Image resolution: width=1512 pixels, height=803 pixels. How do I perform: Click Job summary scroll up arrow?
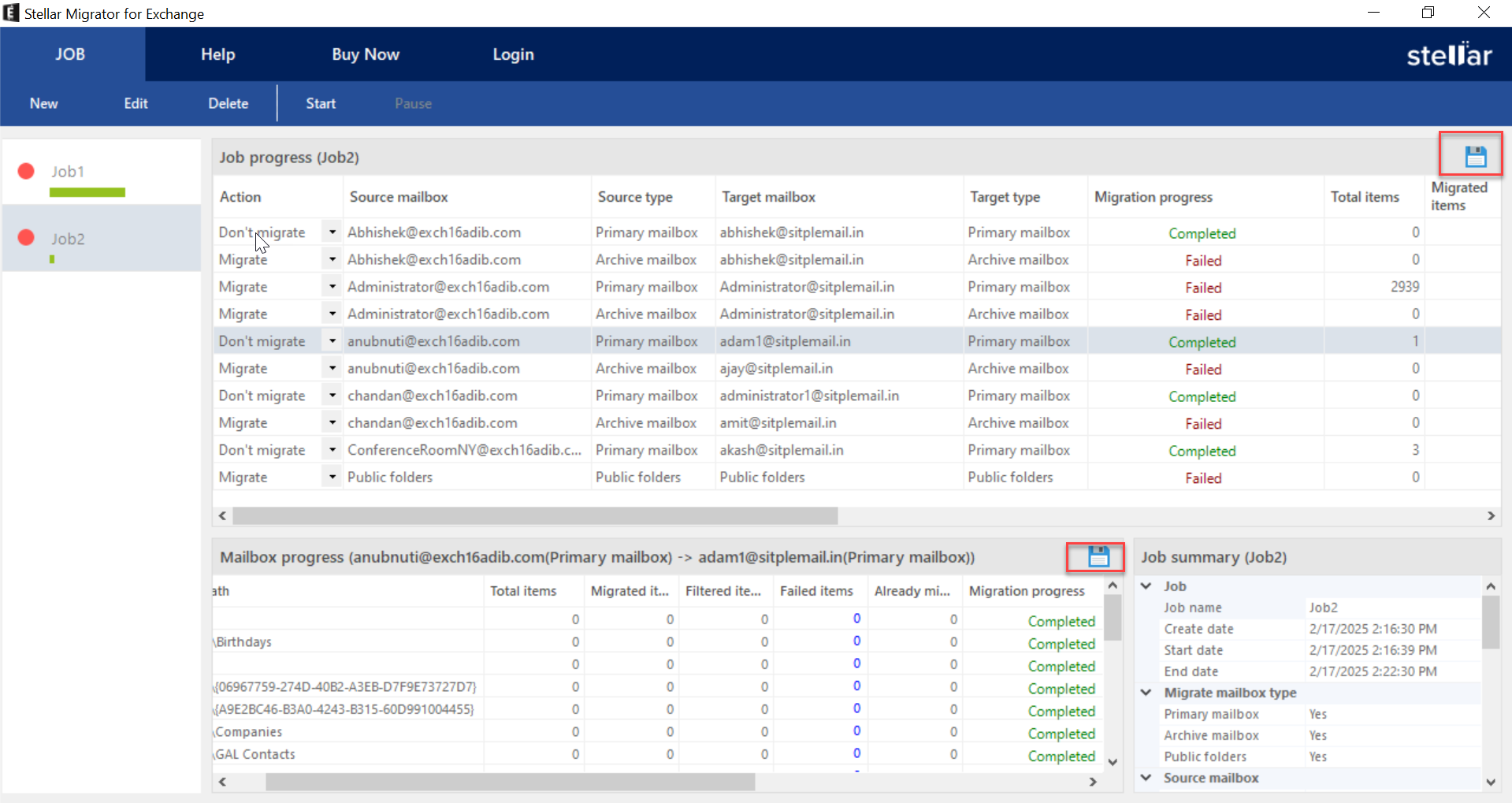[1490, 586]
